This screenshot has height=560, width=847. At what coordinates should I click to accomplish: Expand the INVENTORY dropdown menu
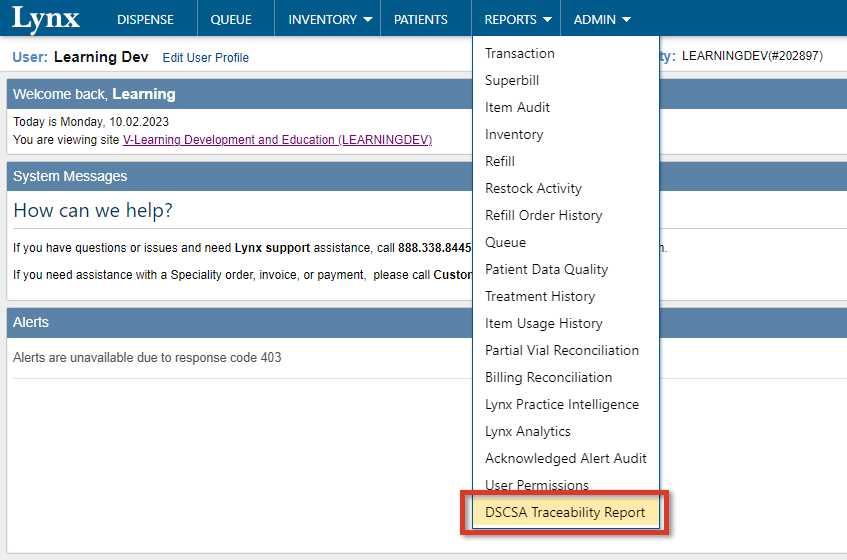(330, 20)
